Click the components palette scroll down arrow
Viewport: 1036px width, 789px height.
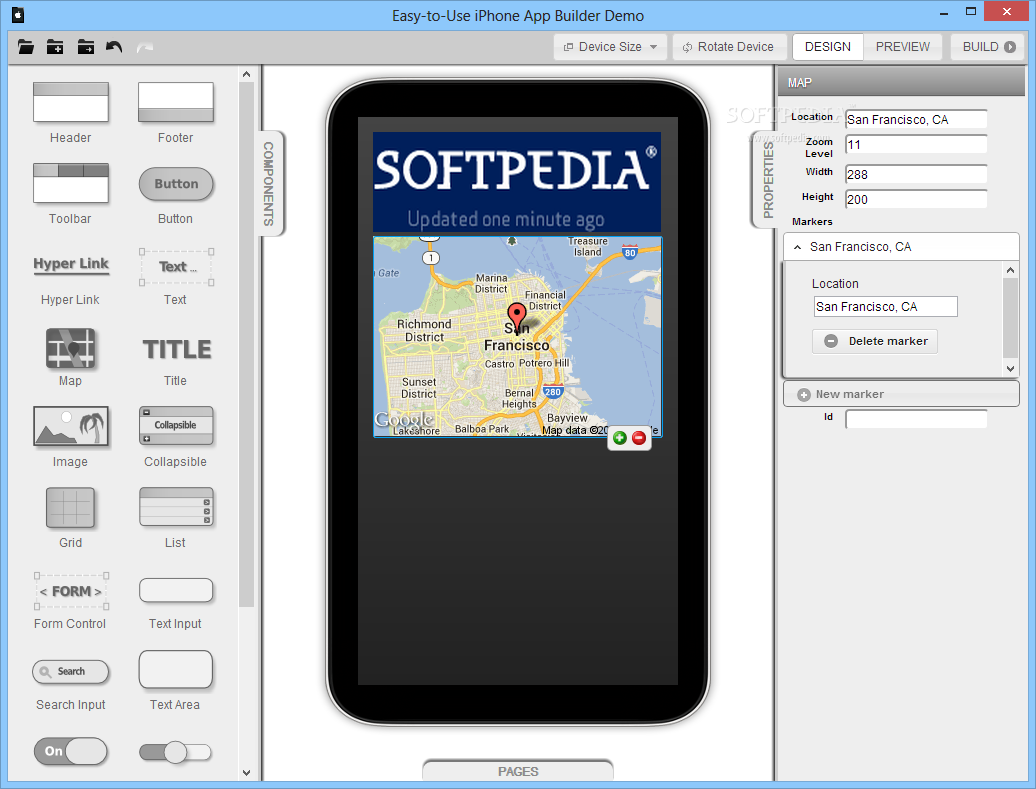[x=246, y=772]
